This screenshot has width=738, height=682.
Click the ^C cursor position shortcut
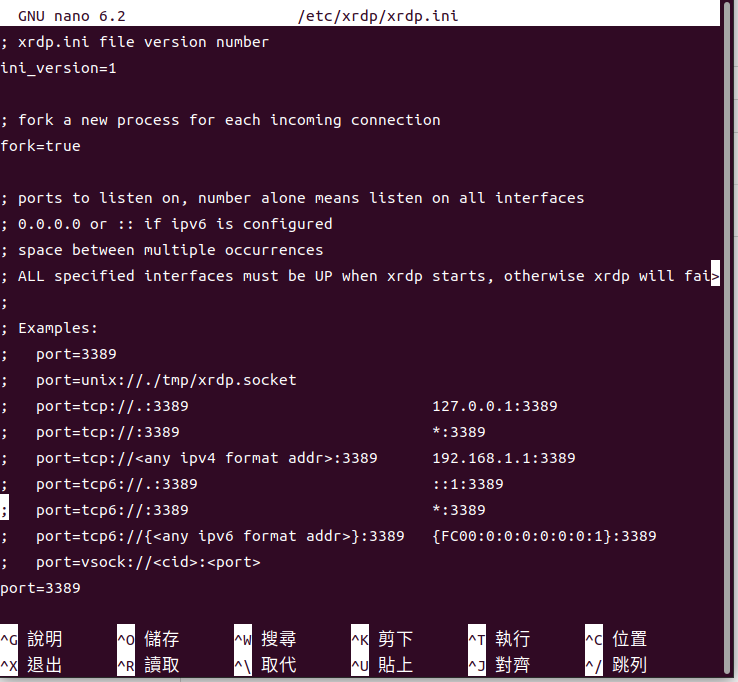(x=616, y=639)
